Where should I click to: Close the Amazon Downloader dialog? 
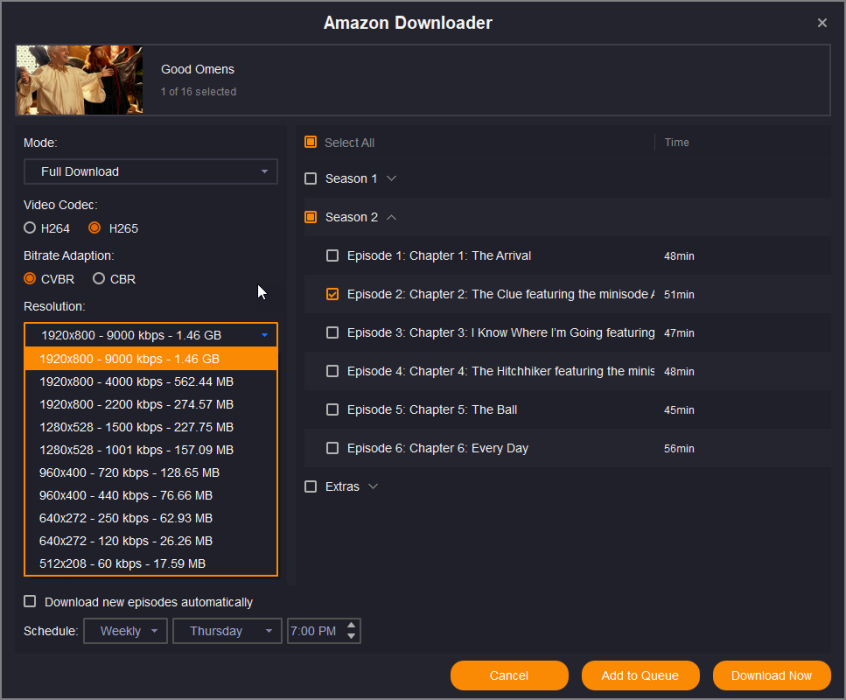click(822, 23)
